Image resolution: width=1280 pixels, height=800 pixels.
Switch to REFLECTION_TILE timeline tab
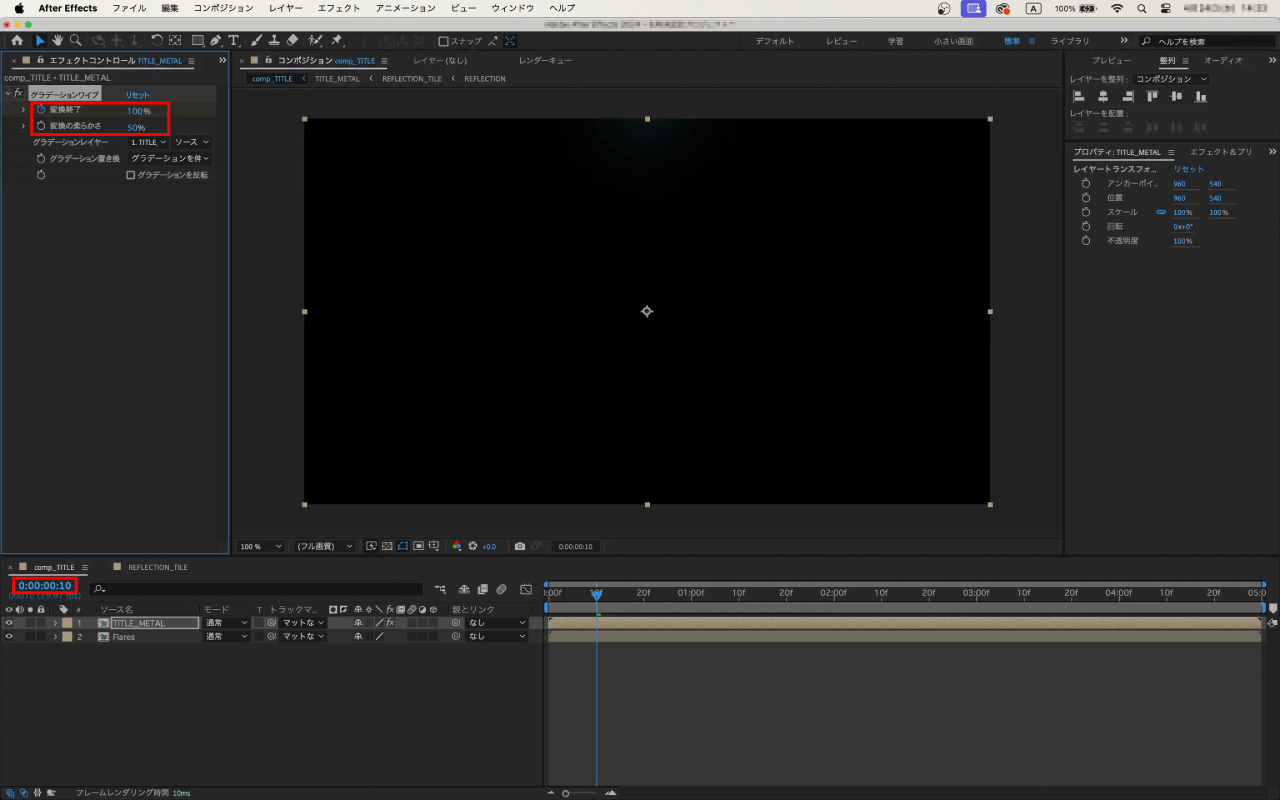[157, 567]
